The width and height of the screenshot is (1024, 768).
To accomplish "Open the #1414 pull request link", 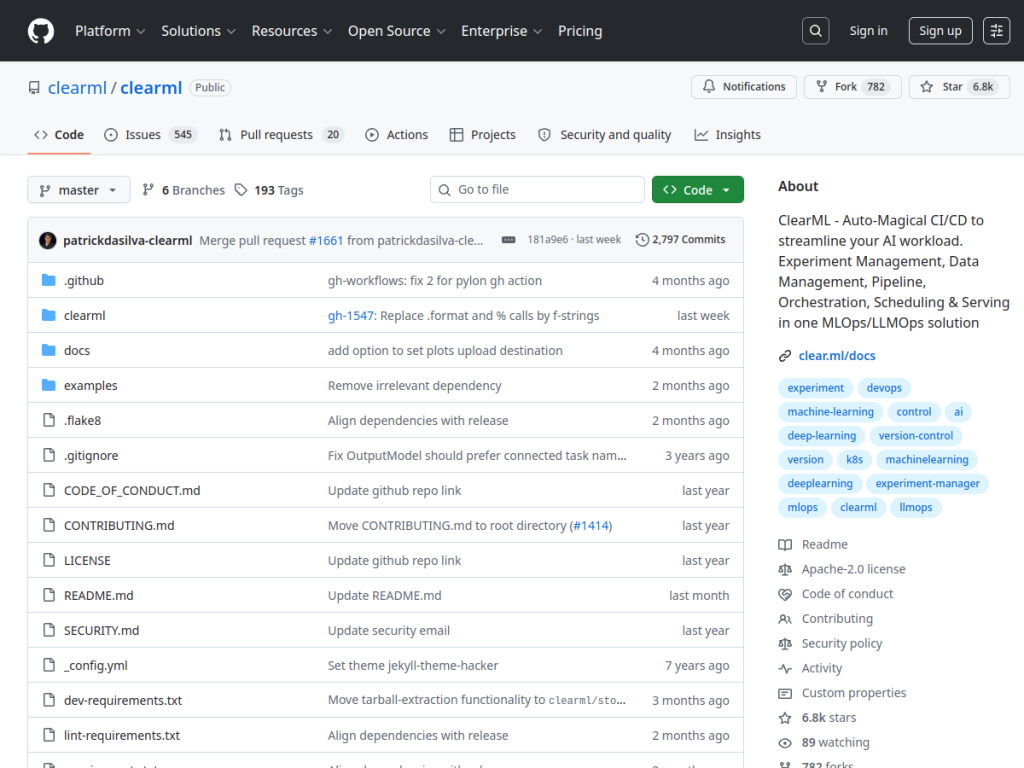I will coord(590,525).
